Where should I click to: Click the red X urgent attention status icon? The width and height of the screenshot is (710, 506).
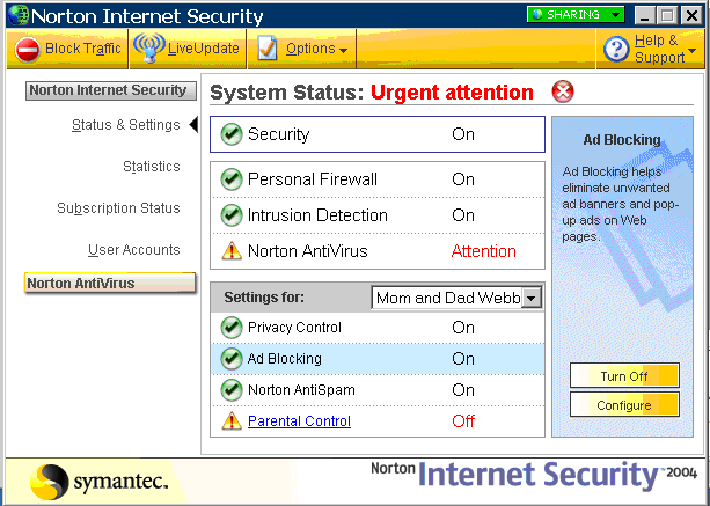click(x=562, y=92)
